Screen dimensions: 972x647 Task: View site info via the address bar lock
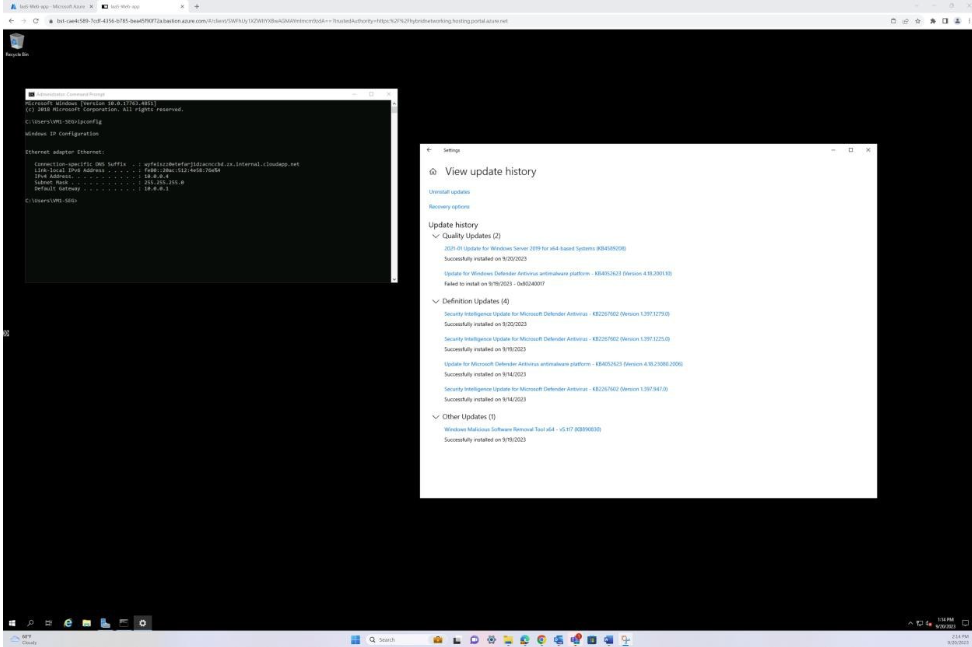51,21
